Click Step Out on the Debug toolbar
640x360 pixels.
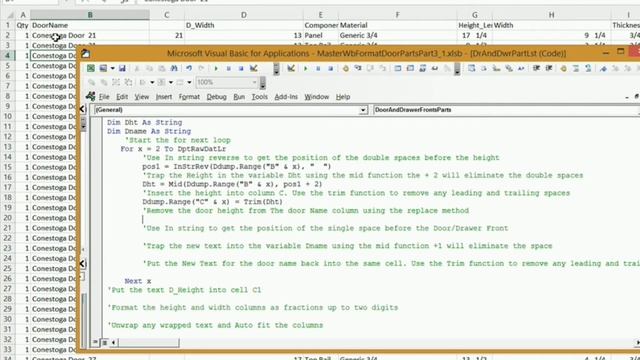coord(382,68)
